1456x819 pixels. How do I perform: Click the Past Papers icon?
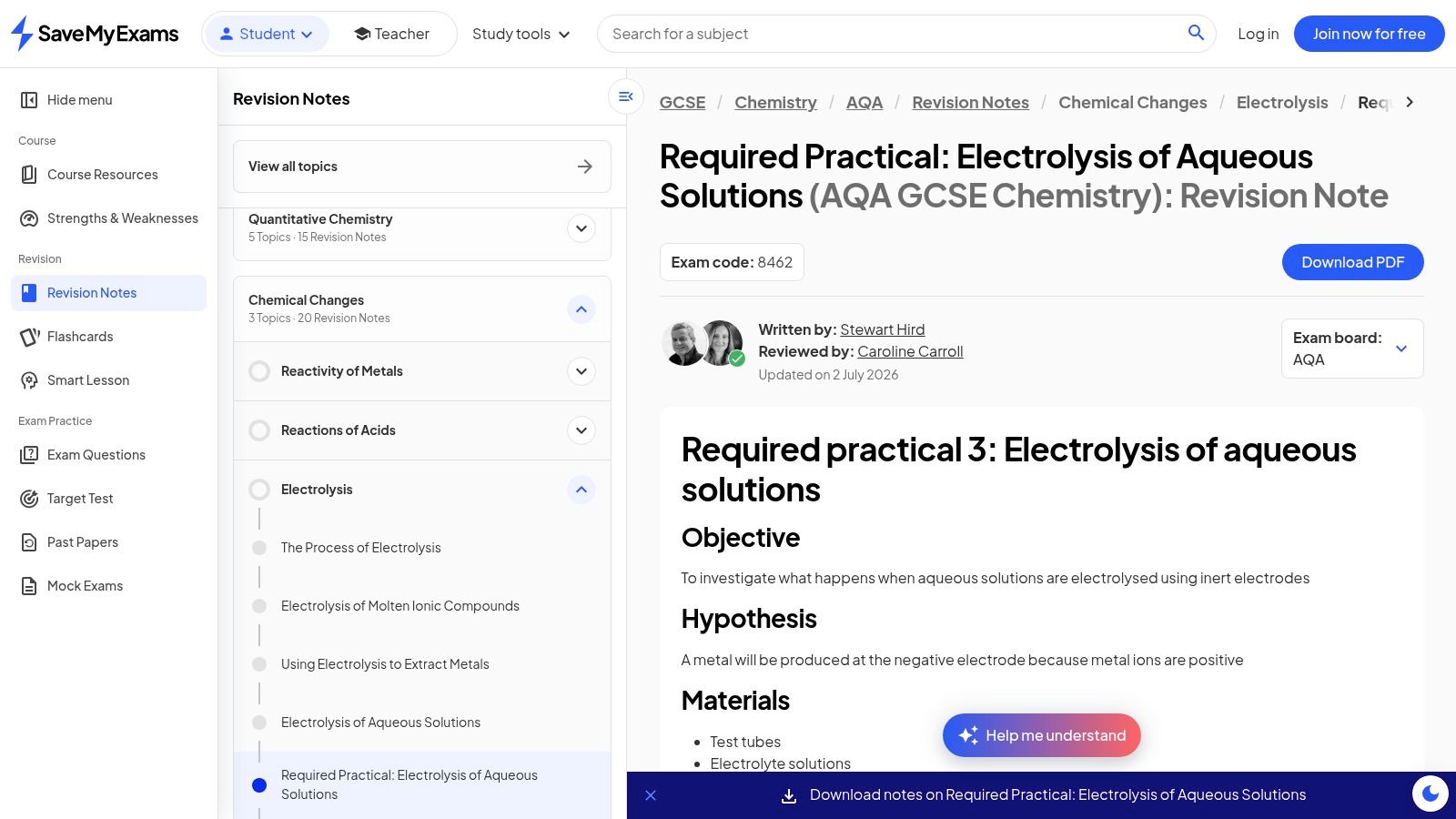[29, 542]
